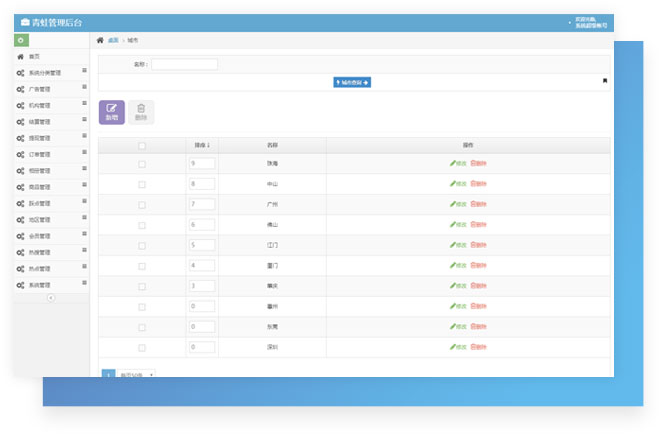Expand 广告管理 via its list toggle
664x437 pixels.
tap(84, 87)
